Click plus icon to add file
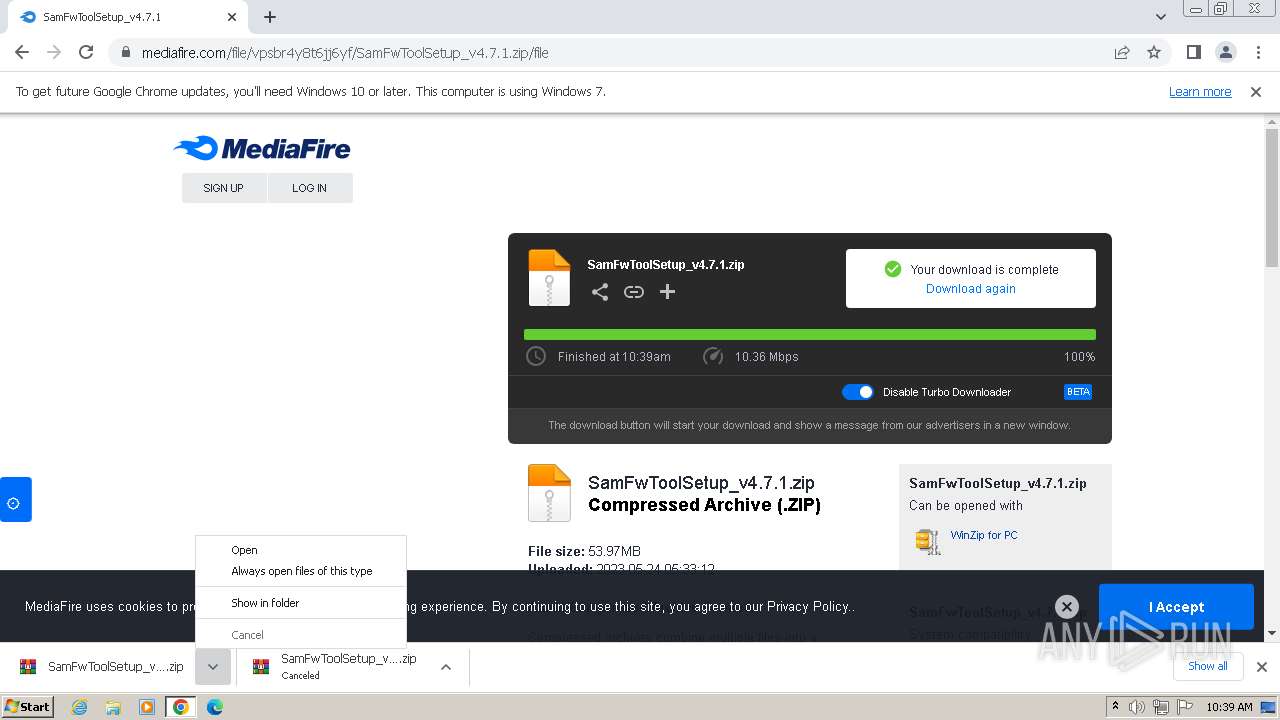Screen dimensions: 1280x720 668,292
